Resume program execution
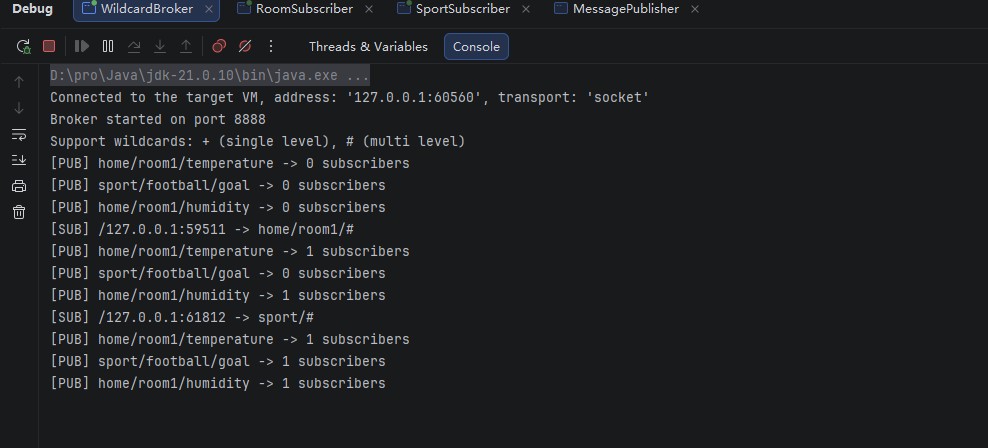The height and width of the screenshot is (448, 988). (81, 46)
